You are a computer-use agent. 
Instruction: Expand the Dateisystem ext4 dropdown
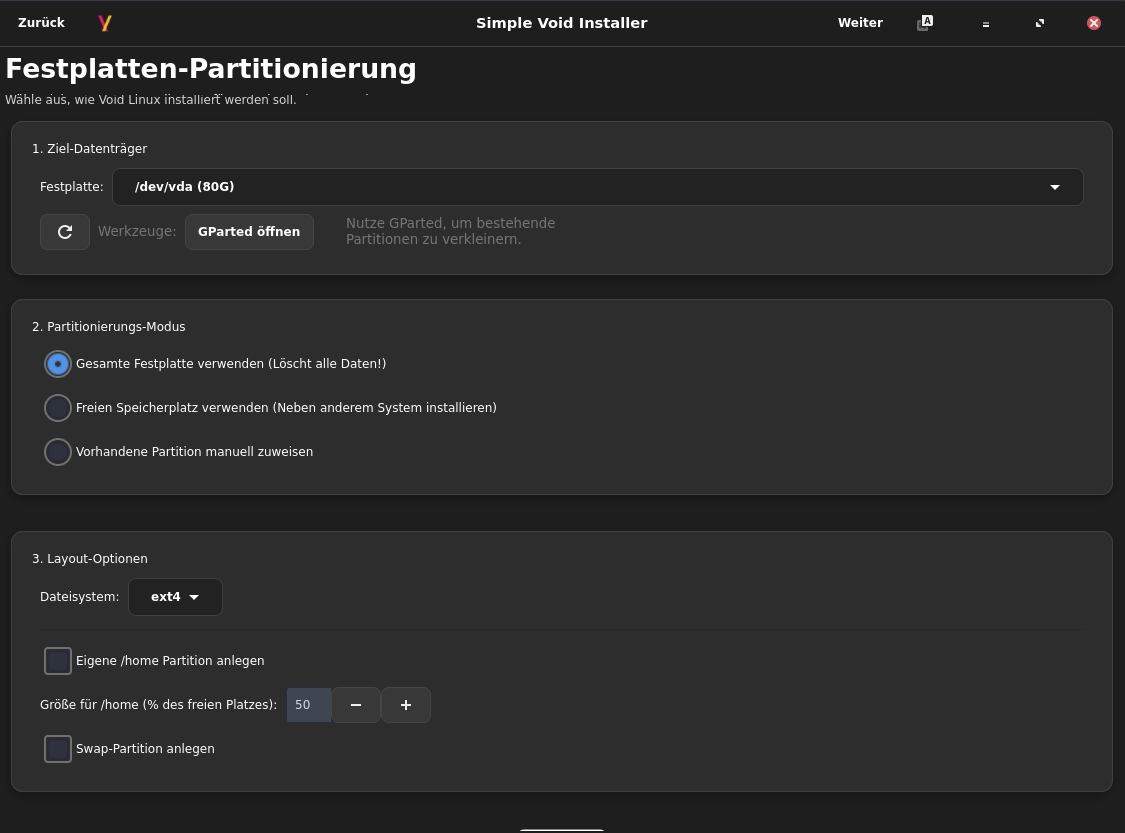coord(175,597)
